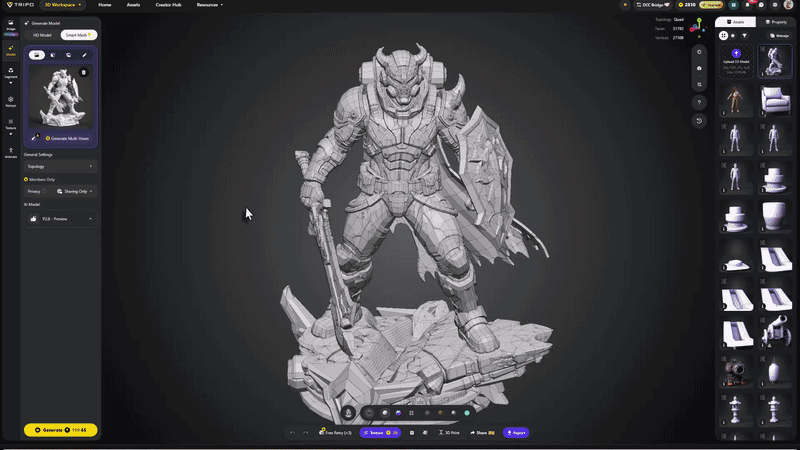Click the viewport layout settings icon
The image size is (800, 450).
pos(699,84)
